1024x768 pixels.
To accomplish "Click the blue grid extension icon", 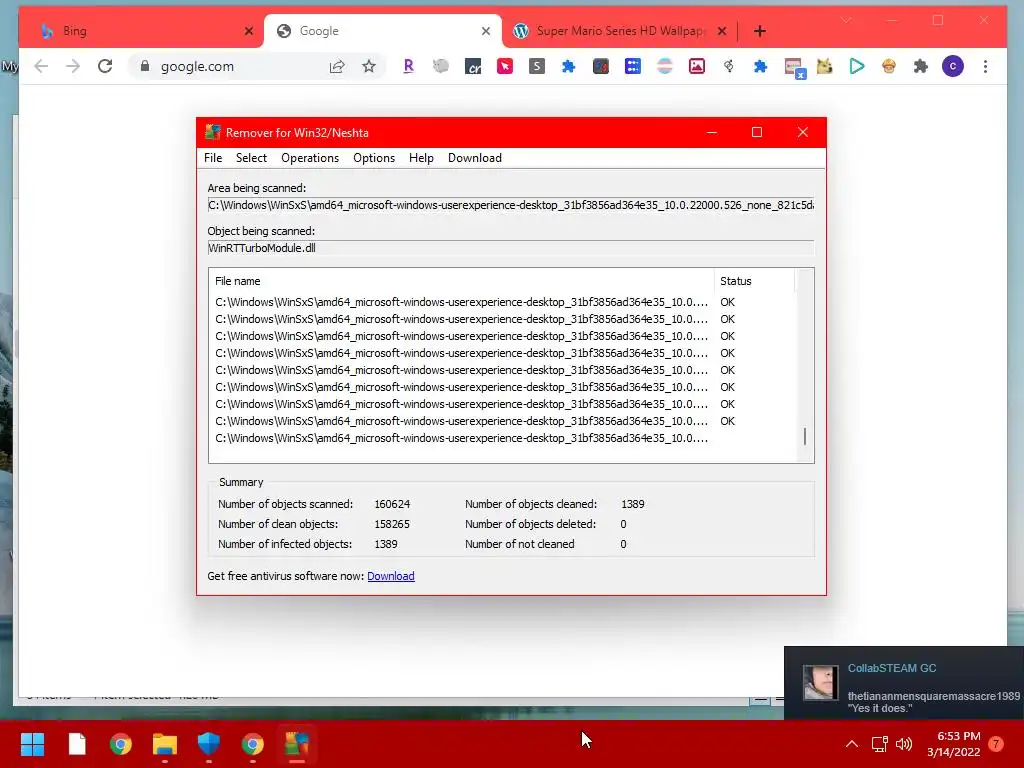I will click(633, 66).
